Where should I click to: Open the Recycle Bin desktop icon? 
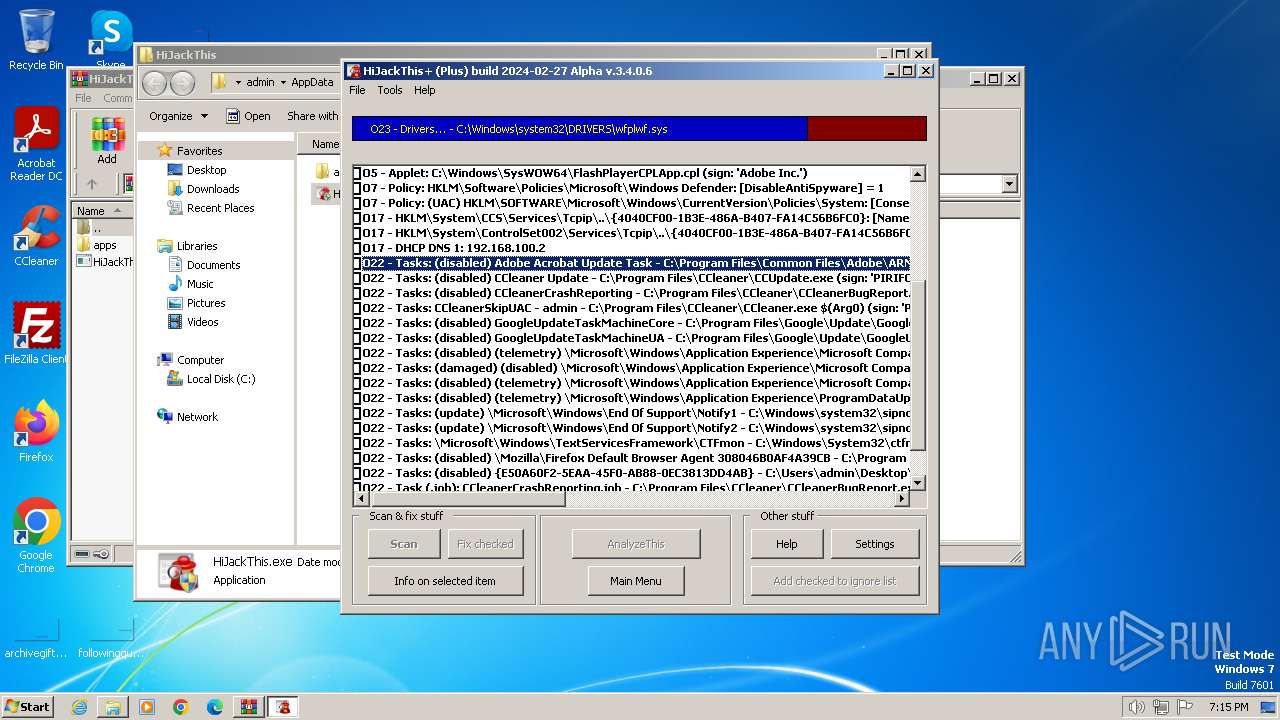pos(36,40)
